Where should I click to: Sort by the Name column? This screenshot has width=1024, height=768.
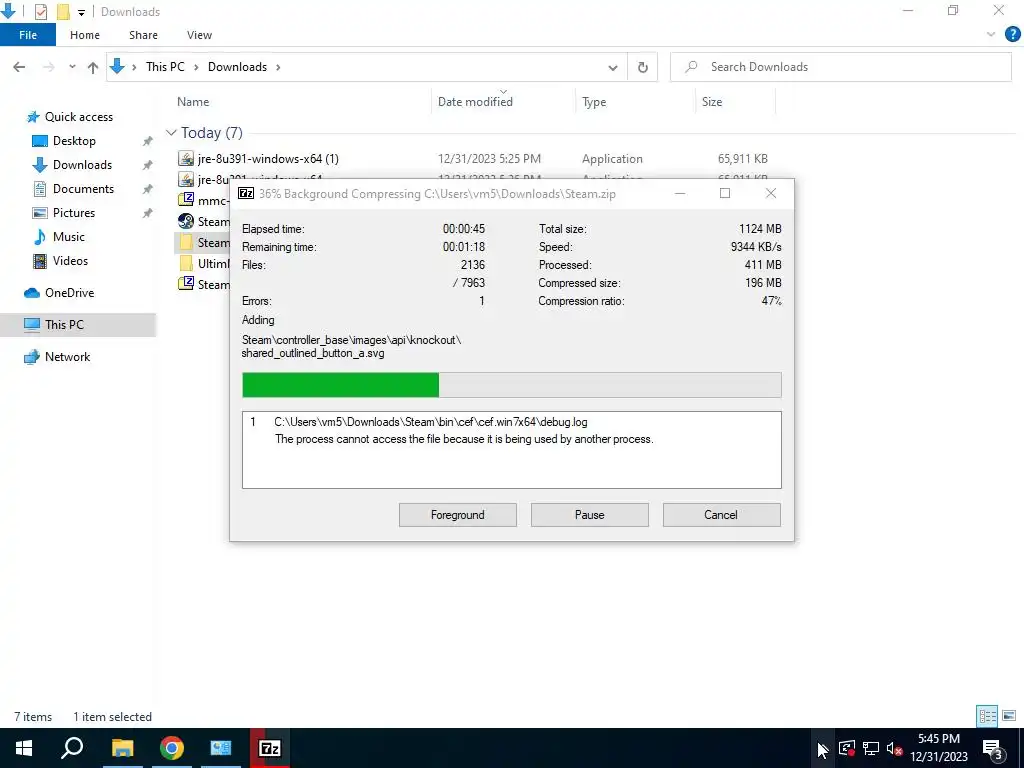point(193,102)
